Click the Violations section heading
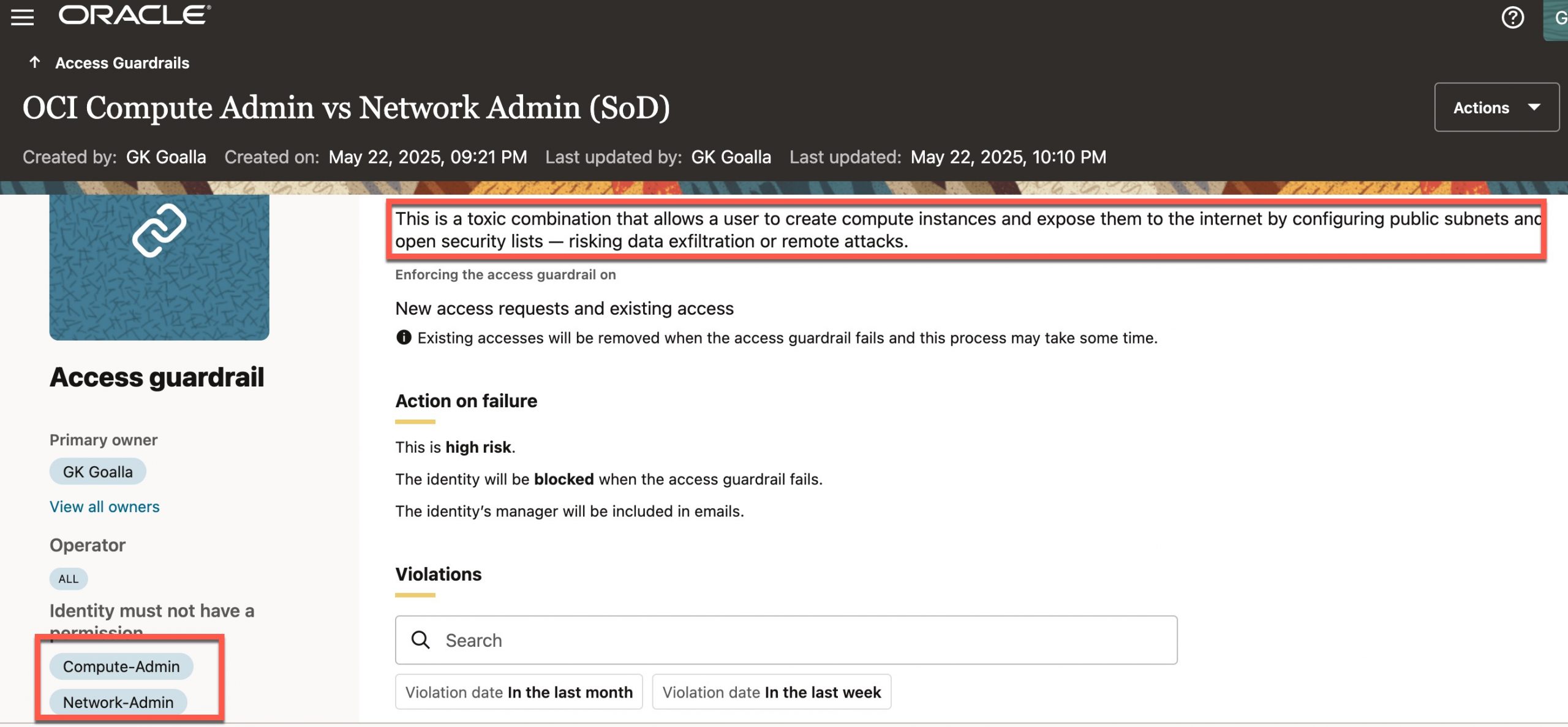This screenshot has width=1568, height=727. tap(439, 574)
